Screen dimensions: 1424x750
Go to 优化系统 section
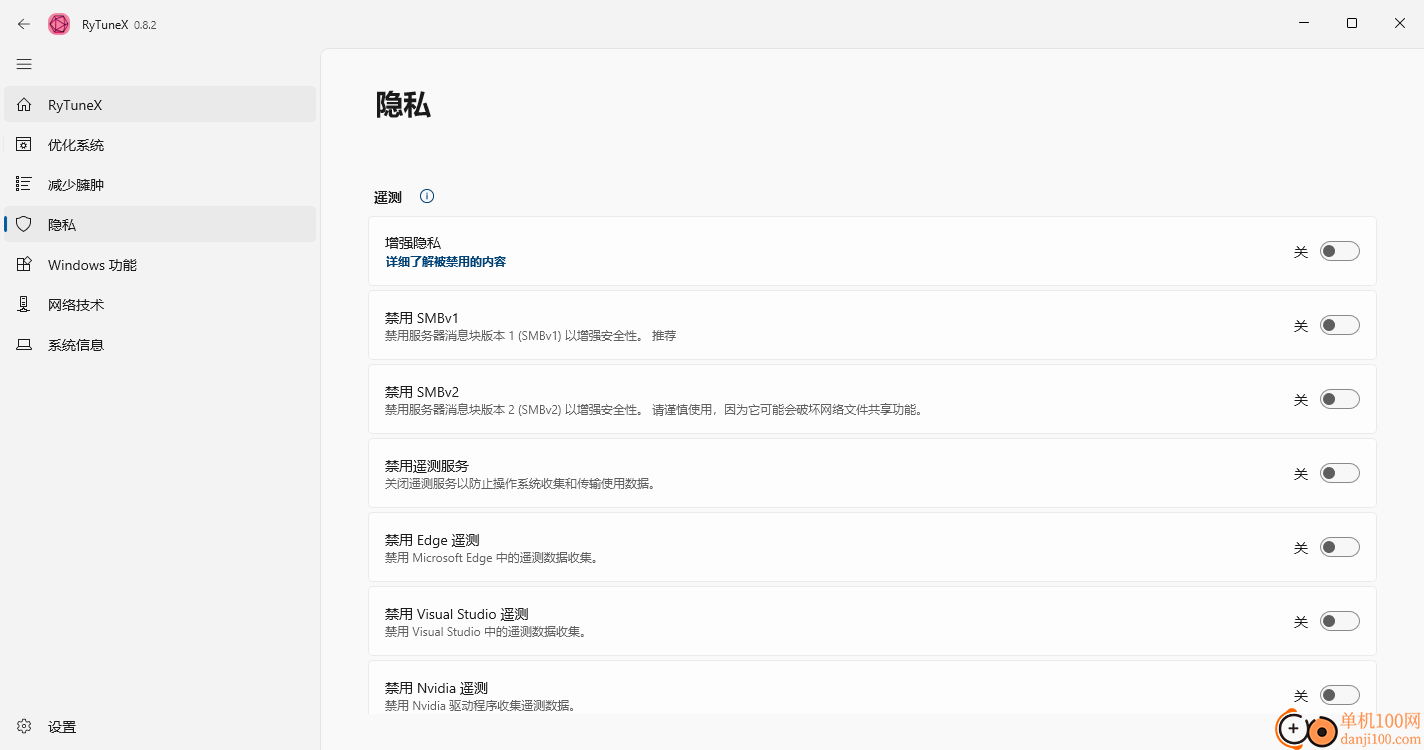(160, 145)
